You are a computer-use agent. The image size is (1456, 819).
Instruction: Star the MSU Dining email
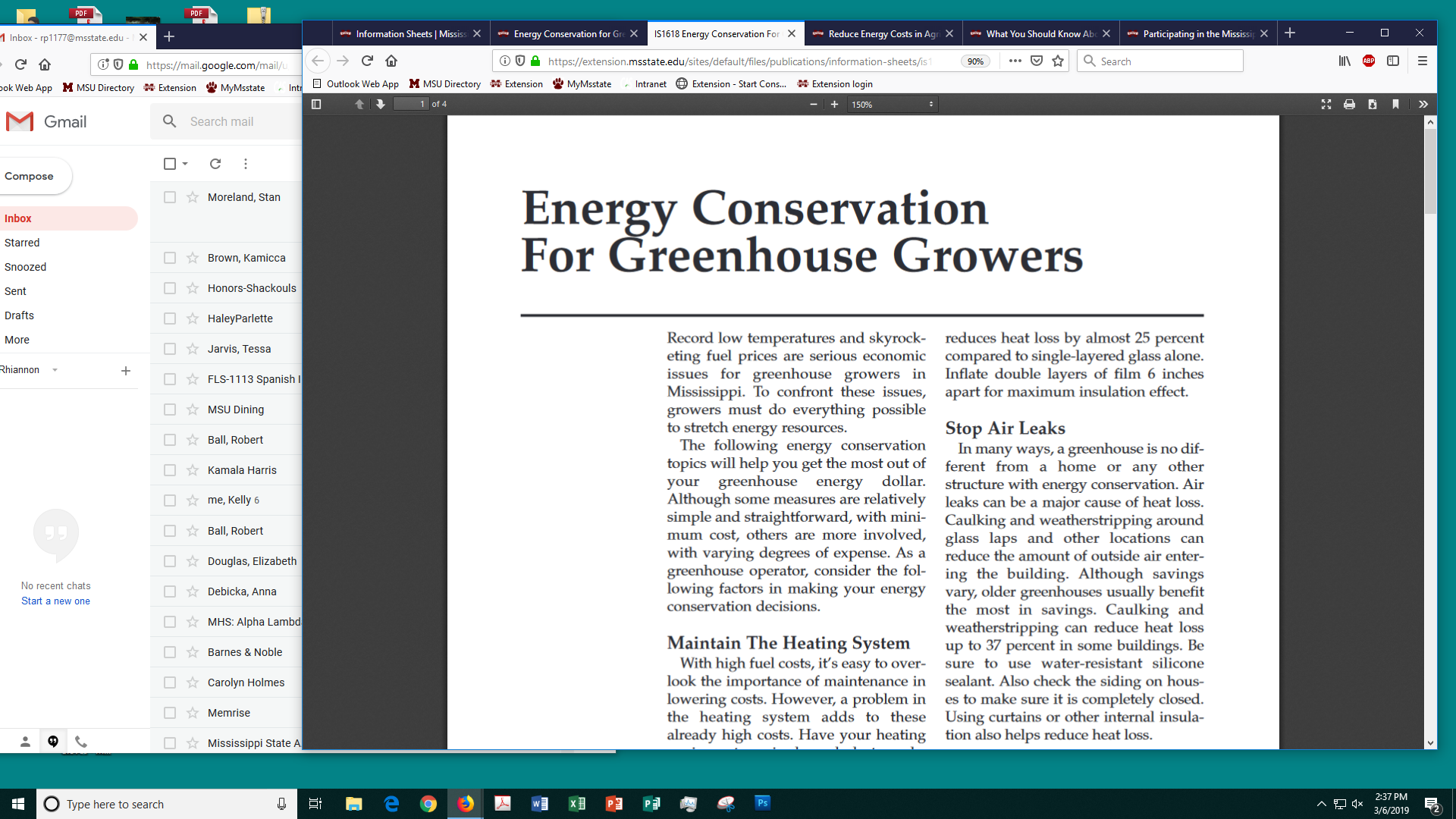[x=193, y=409]
